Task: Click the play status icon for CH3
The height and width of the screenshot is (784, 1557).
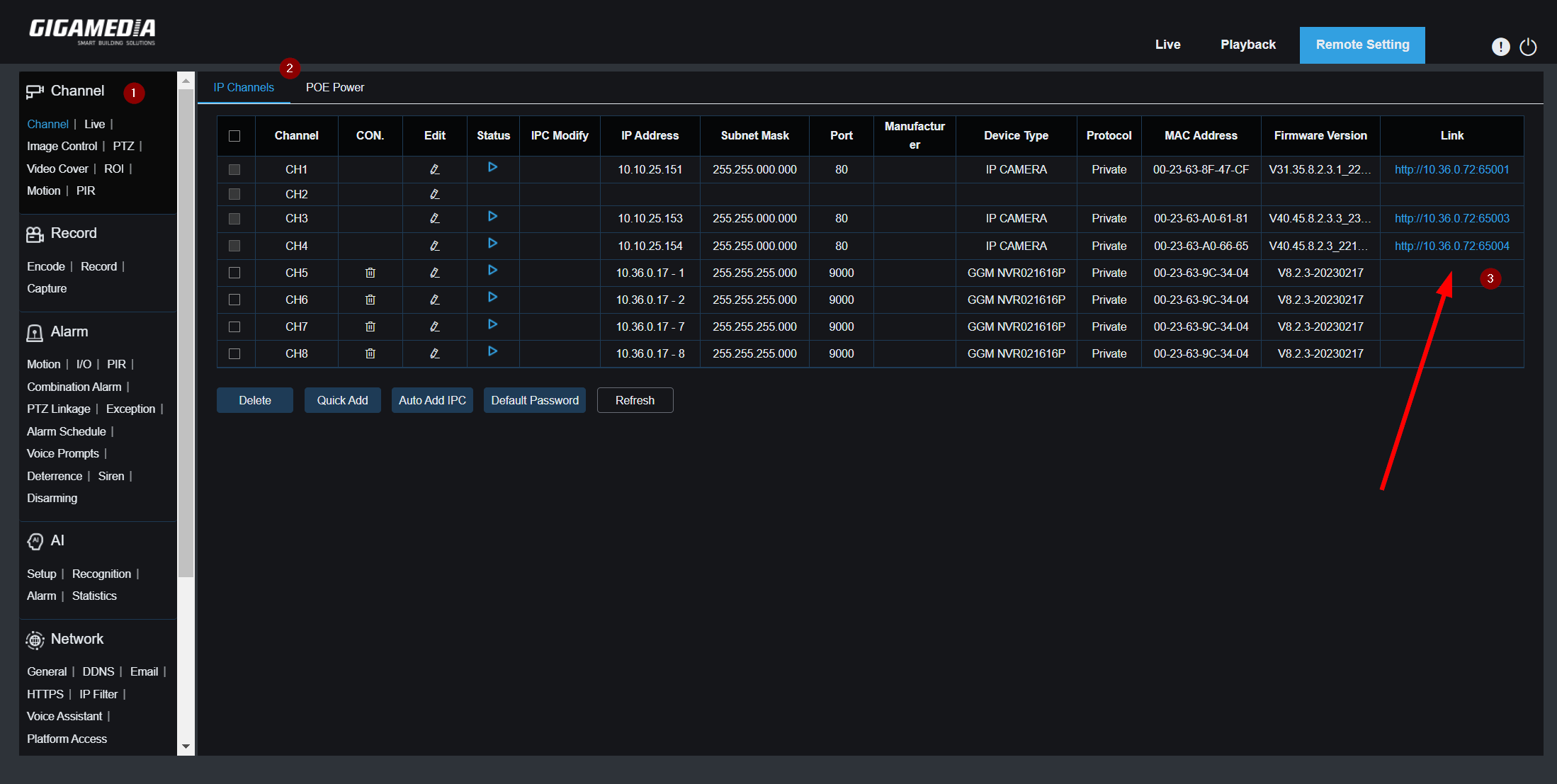Action: tap(492, 217)
